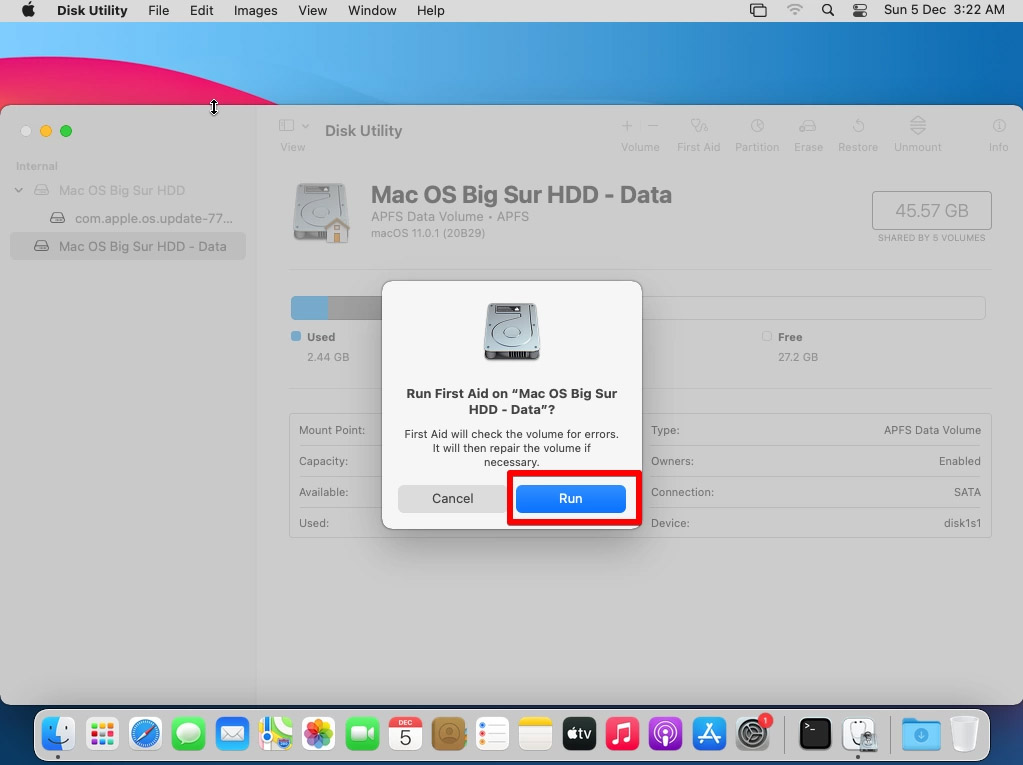Add a volume with the plus icon
The height and width of the screenshot is (765, 1023).
pyautogui.click(x=627, y=125)
